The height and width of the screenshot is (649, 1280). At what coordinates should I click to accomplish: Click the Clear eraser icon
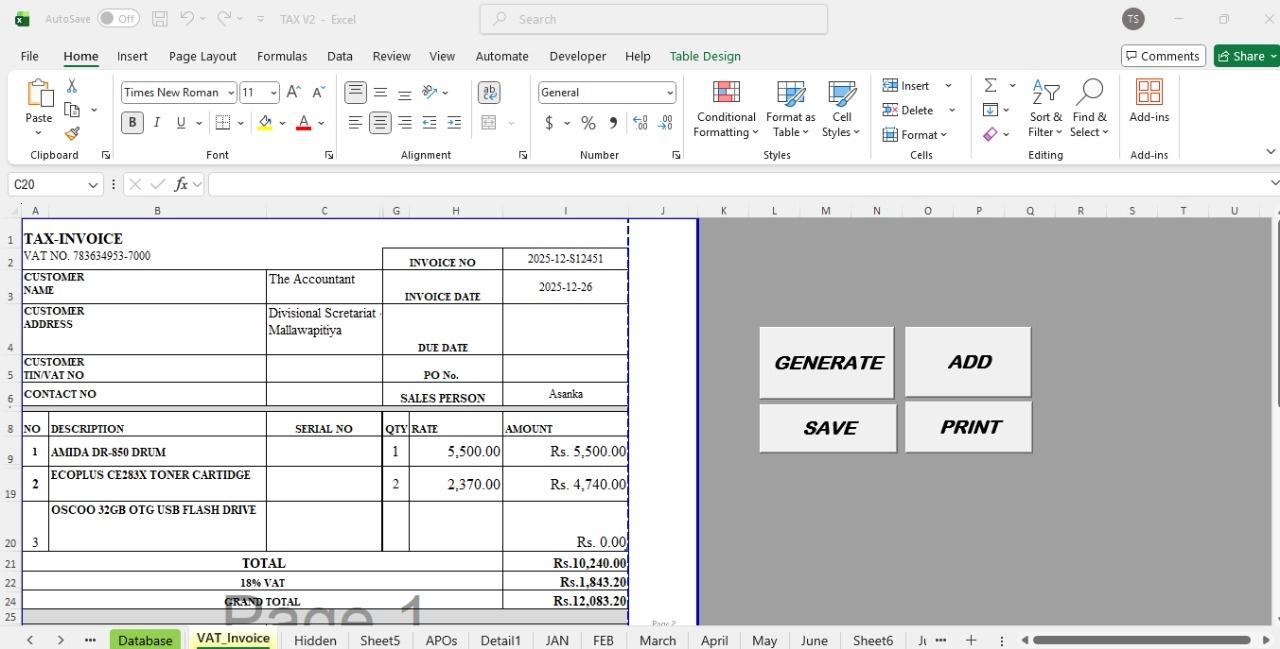coord(990,134)
